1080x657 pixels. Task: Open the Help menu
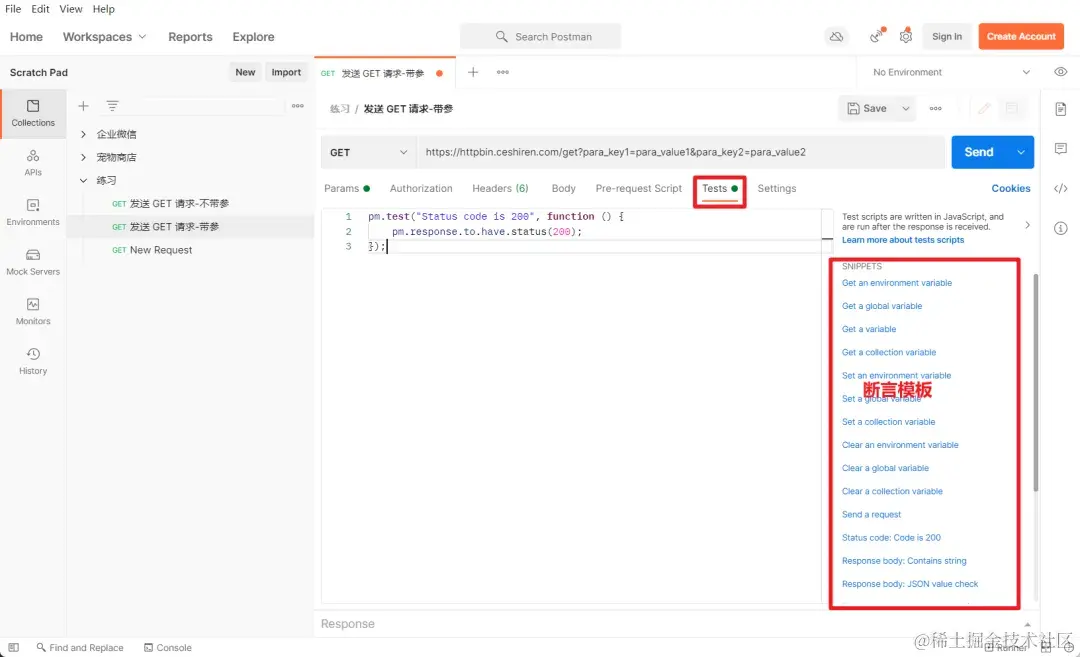[x=104, y=9]
